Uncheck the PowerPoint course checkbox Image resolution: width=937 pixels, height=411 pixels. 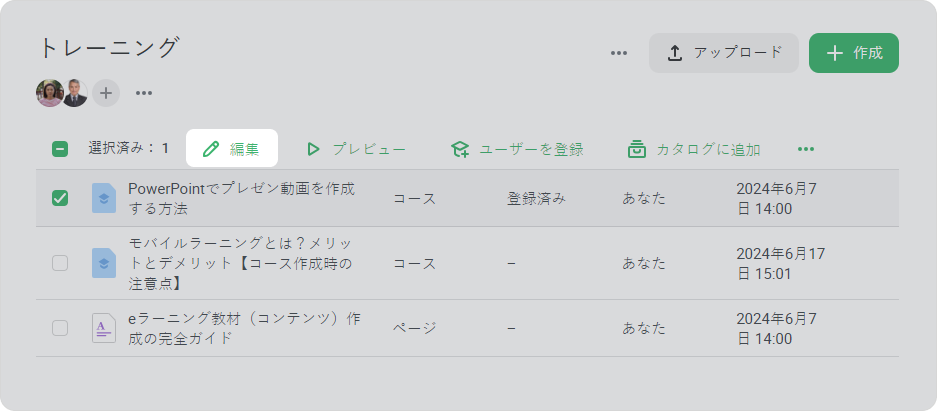(x=60, y=198)
